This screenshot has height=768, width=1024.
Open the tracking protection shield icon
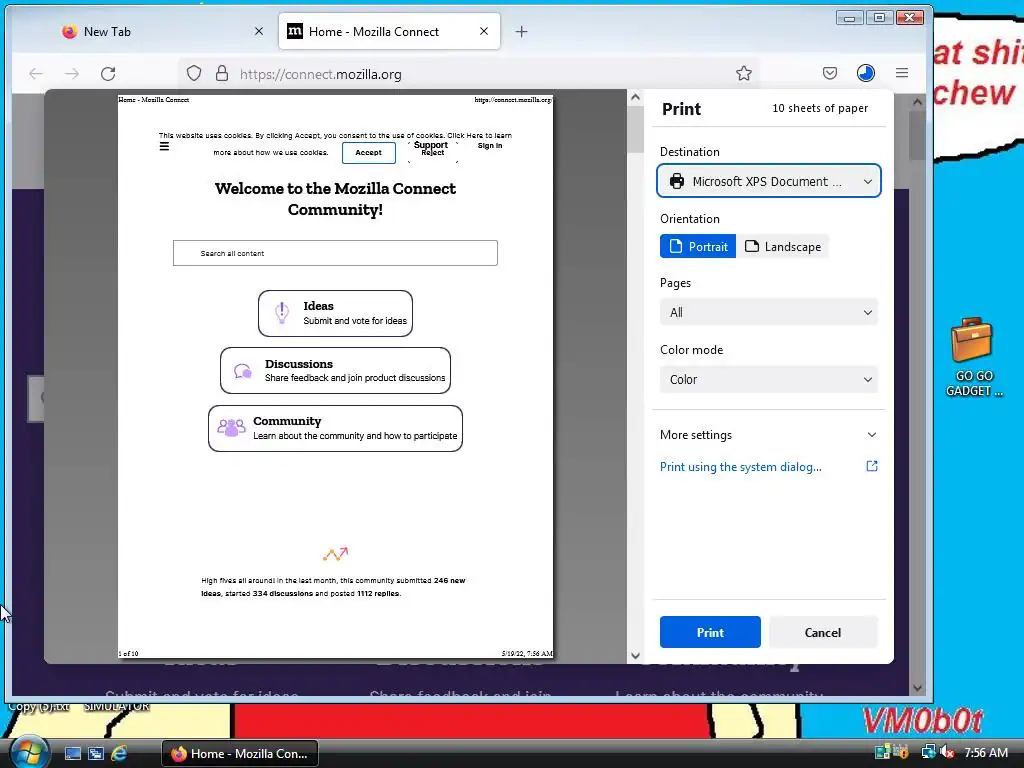click(x=194, y=73)
